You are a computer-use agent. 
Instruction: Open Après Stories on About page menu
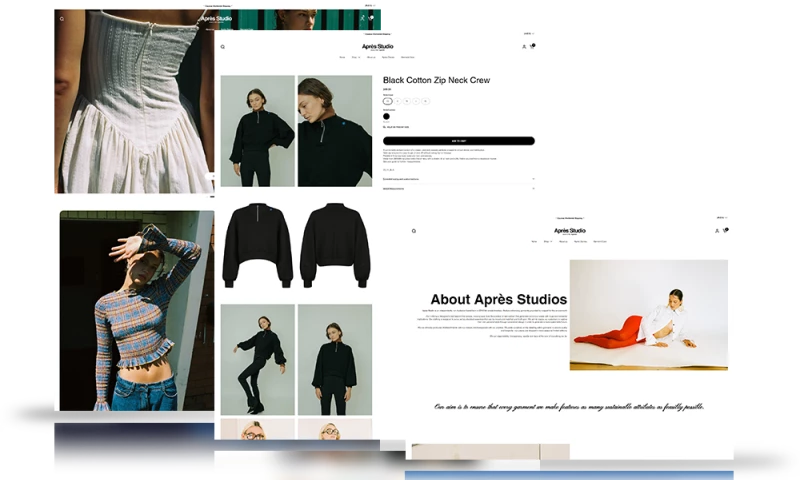(x=581, y=241)
